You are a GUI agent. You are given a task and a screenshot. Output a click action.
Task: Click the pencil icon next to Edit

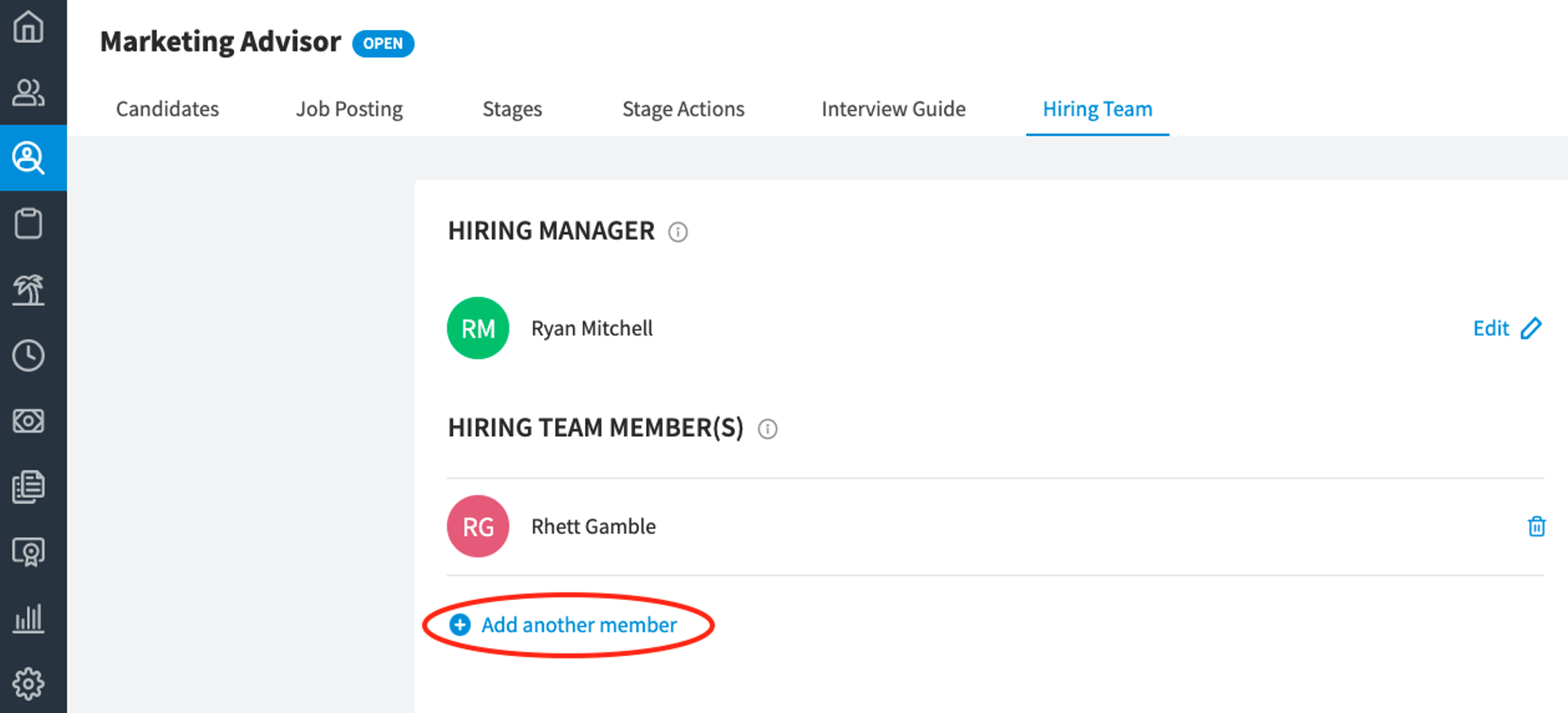tap(1531, 328)
